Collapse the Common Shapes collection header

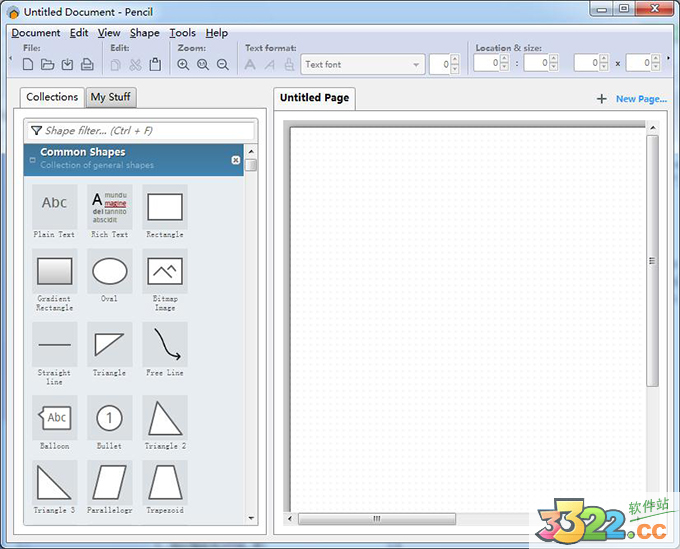coord(33,159)
